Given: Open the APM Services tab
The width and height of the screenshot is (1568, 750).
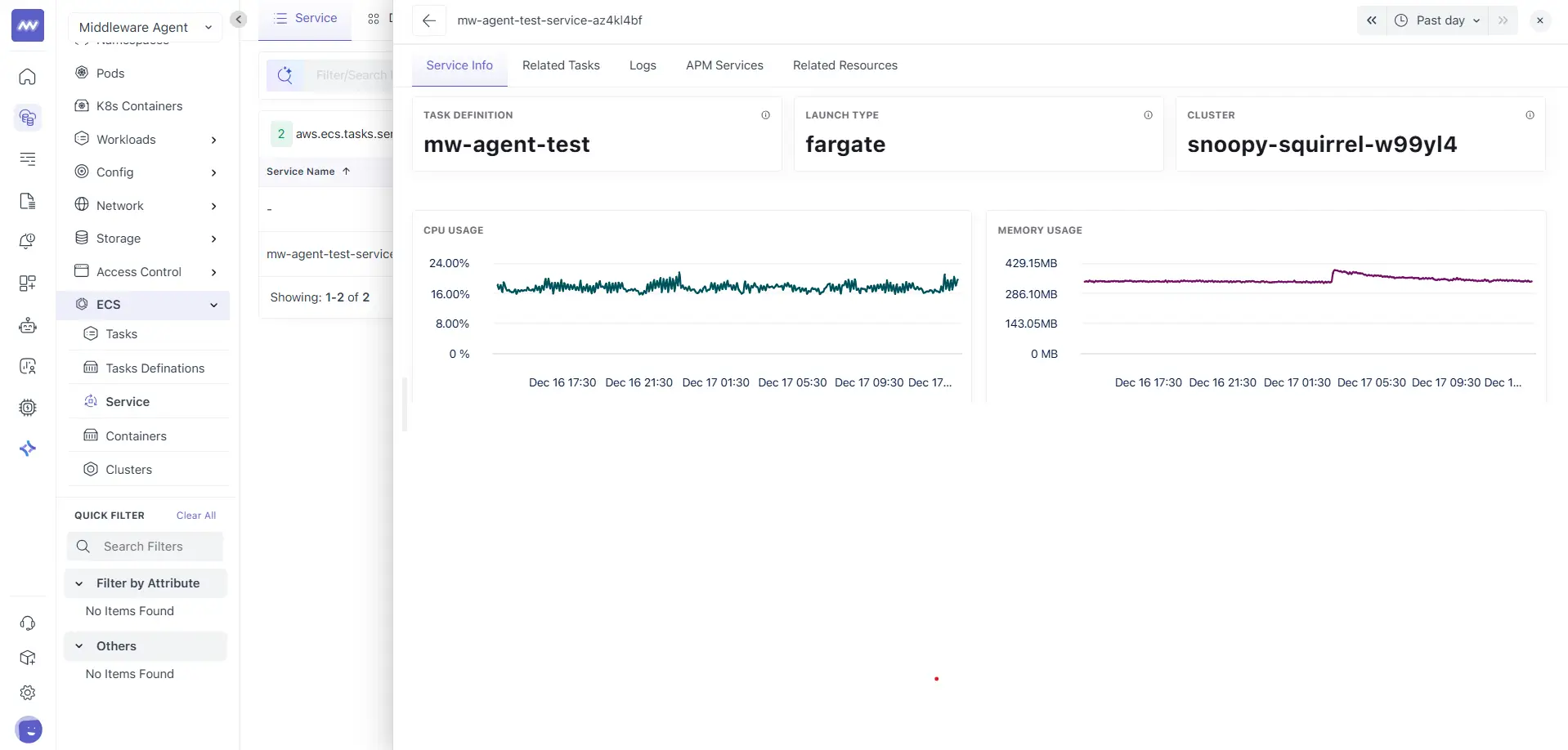Looking at the screenshot, I should (x=724, y=65).
